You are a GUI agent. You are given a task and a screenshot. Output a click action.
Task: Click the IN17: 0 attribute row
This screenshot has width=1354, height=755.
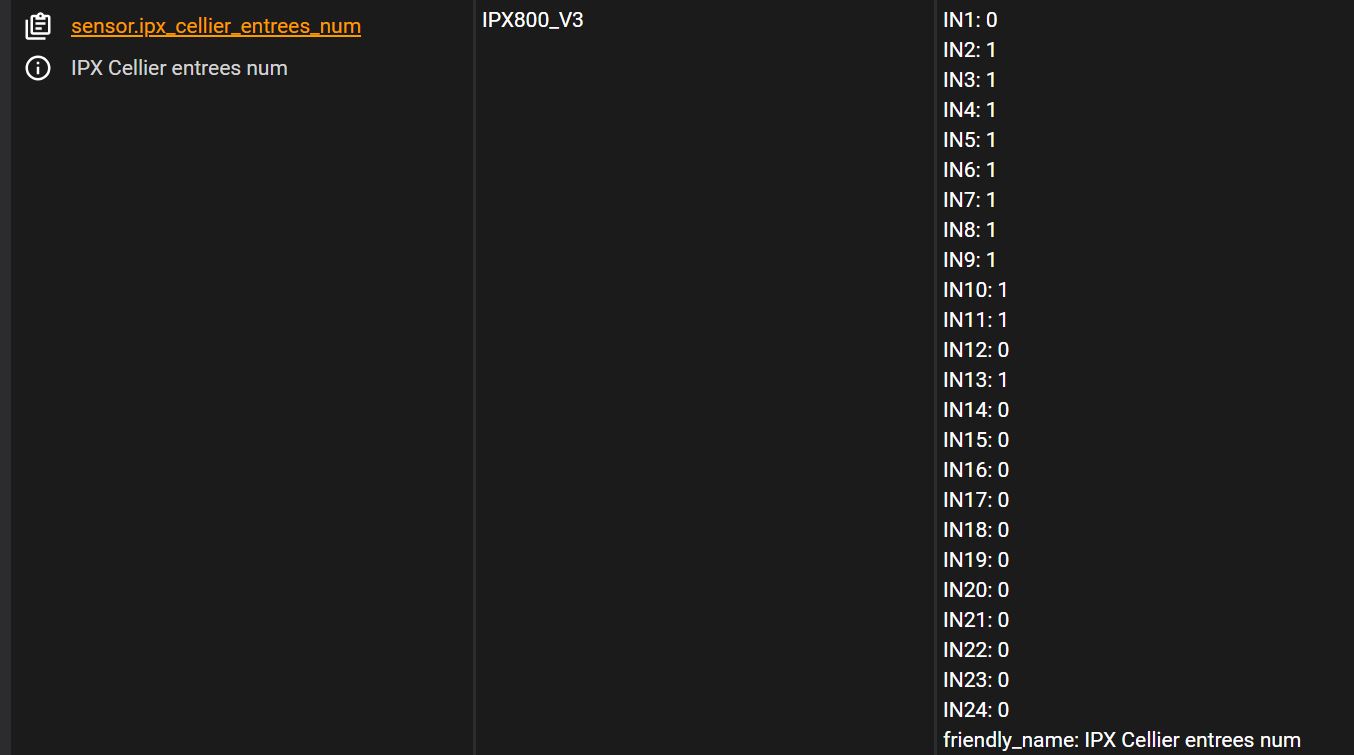[x=976, y=500]
